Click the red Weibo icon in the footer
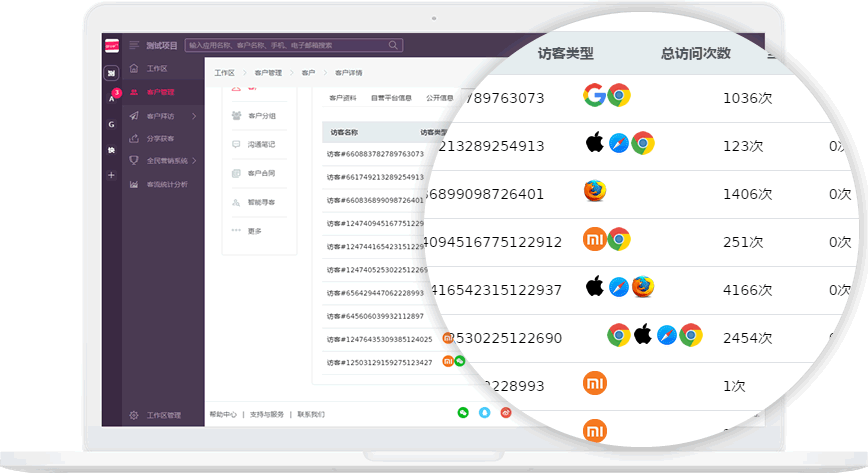Viewport: 868px width, 473px height. point(506,412)
